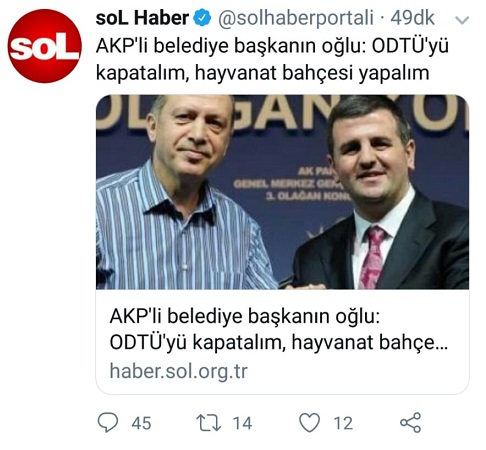The width and height of the screenshot is (486, 450).
Task: Expand the tweet options chevron
Action: click(462, 20)
